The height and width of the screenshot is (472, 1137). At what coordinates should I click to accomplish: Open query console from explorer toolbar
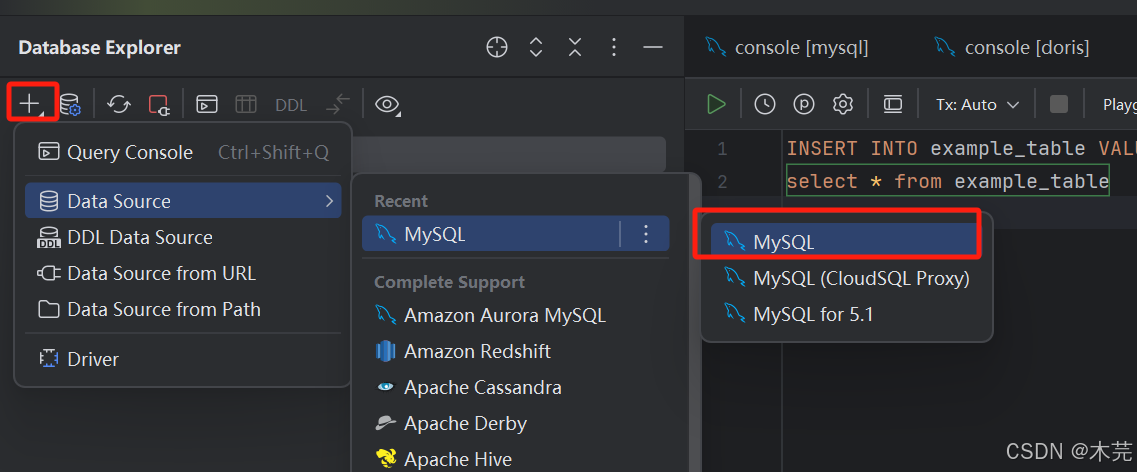[207, 104]
